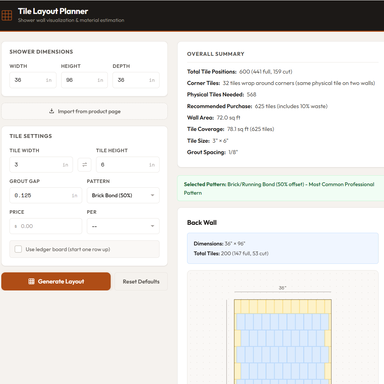The width and height of the screenshot is (384, 384).
Task: Click the Tile Settings heading
Action: click(x=31, y=136)
